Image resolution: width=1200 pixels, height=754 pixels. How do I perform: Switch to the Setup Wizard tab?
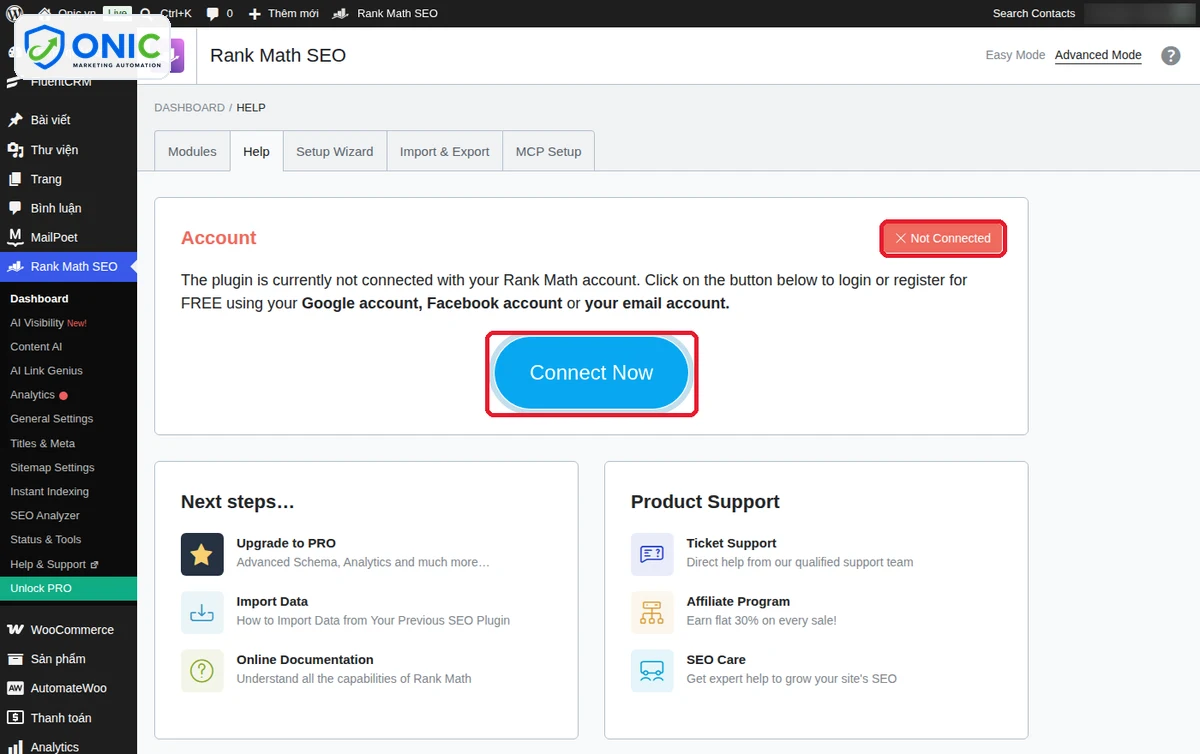click(334, 151)
